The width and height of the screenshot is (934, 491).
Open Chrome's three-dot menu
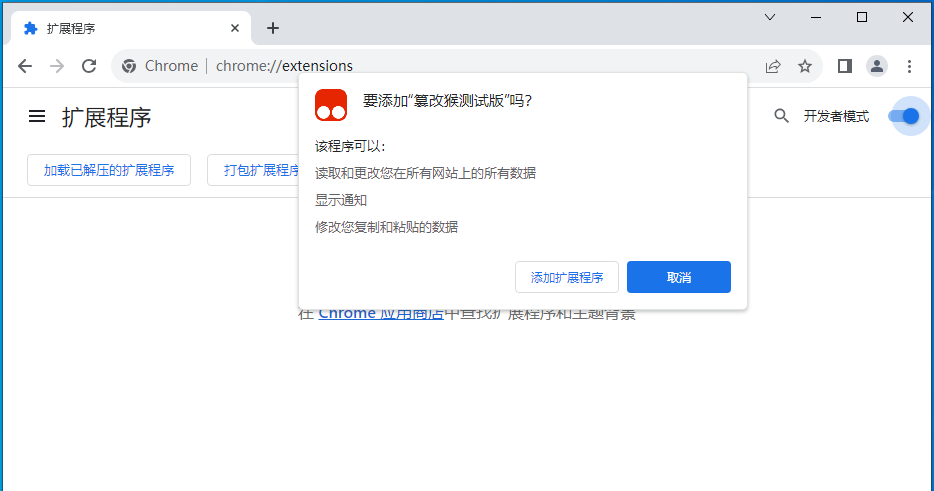click(909, 66)
